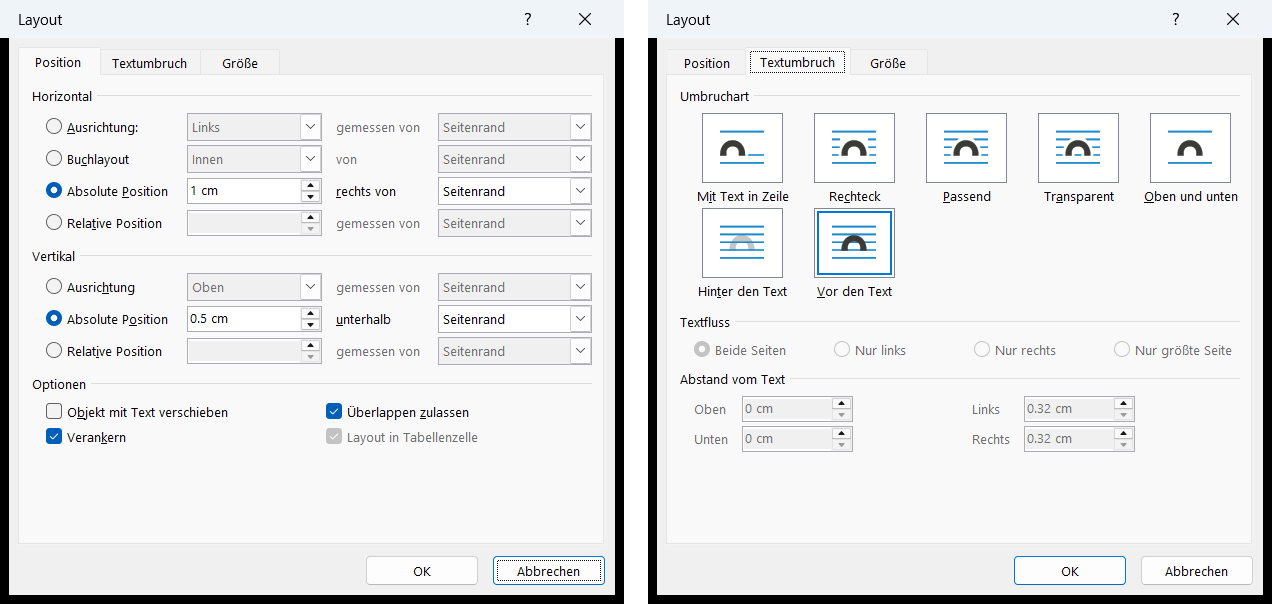The image size is (1272, 604).
Task: Click the horizontal relative position field
Action: click(x=244, y=223)
